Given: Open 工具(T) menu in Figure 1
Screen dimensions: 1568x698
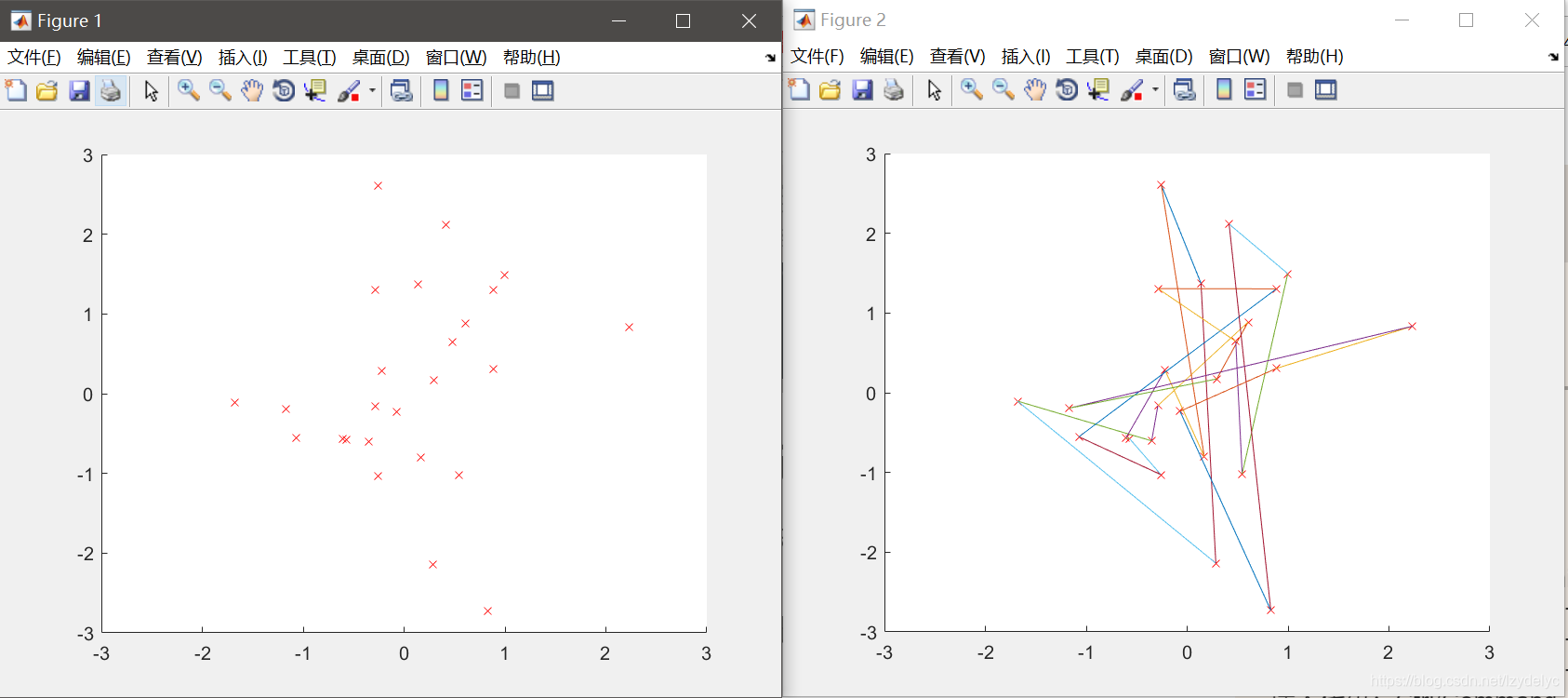Looking at the screenshot, I should point(310,58).
